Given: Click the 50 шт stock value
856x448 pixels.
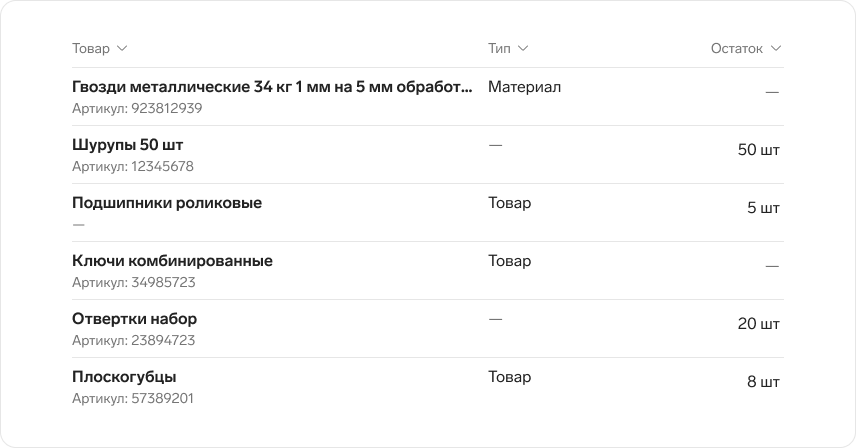Looking at the screenshot, I should (758, 150).
